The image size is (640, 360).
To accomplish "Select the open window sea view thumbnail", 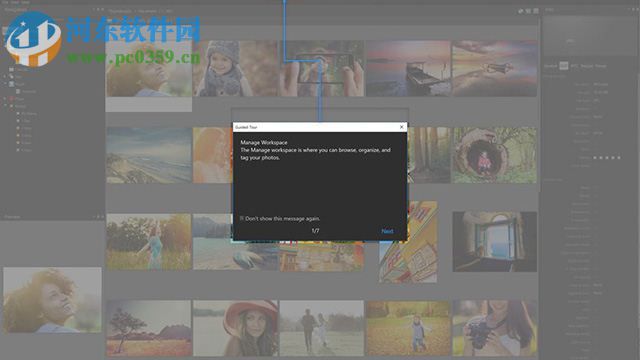I will tap(495, 242).
